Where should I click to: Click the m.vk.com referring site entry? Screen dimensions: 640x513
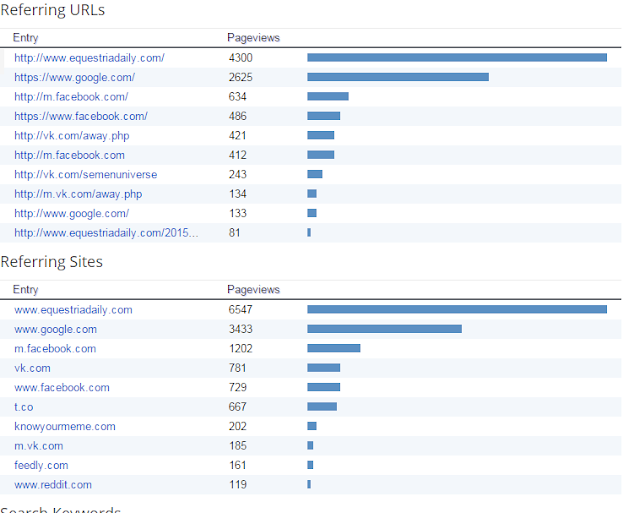coord(39,446)
